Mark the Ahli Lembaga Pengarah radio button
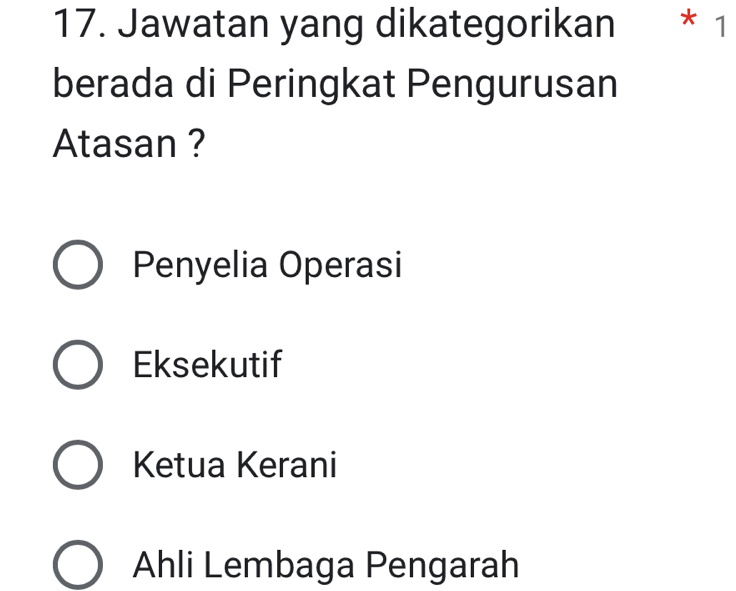 [x=76, y=565]
